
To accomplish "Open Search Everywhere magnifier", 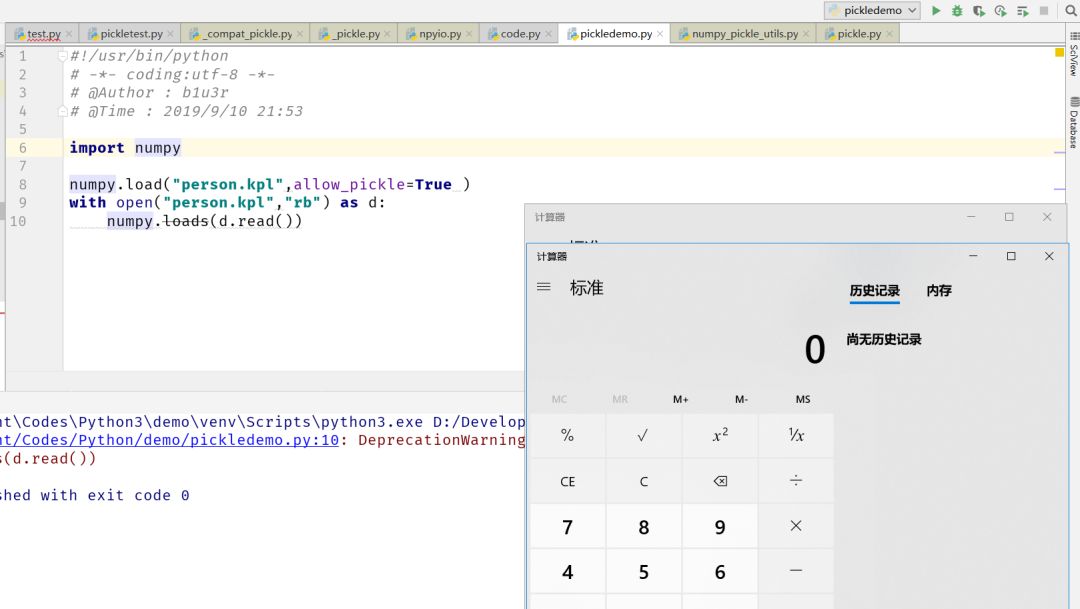I will point(1070,10).
